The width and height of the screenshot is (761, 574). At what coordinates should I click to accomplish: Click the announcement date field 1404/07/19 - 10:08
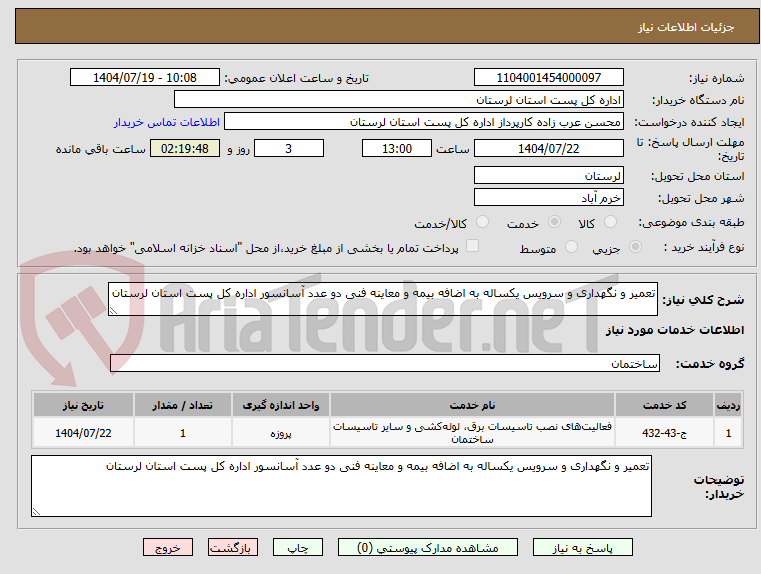pyautogui.click(x=145, y=78)
